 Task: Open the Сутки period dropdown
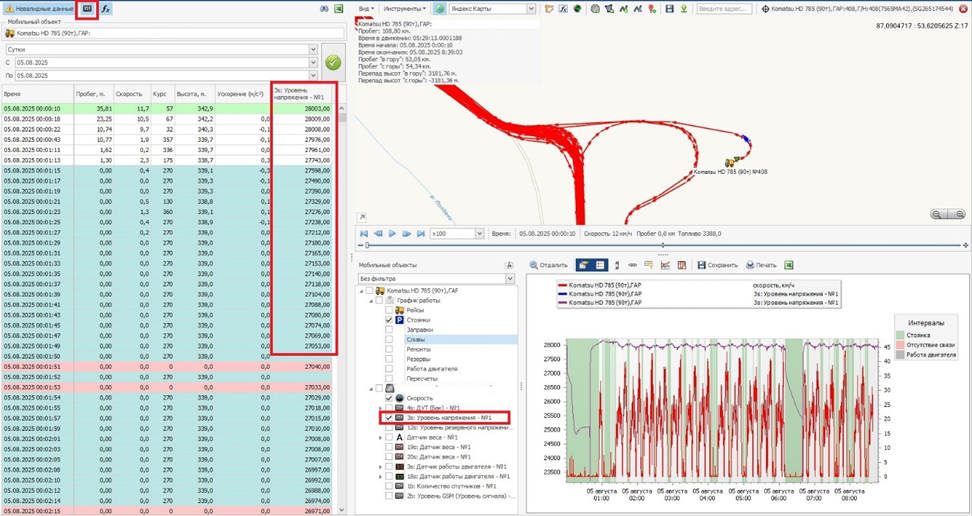tap(313, 48)
